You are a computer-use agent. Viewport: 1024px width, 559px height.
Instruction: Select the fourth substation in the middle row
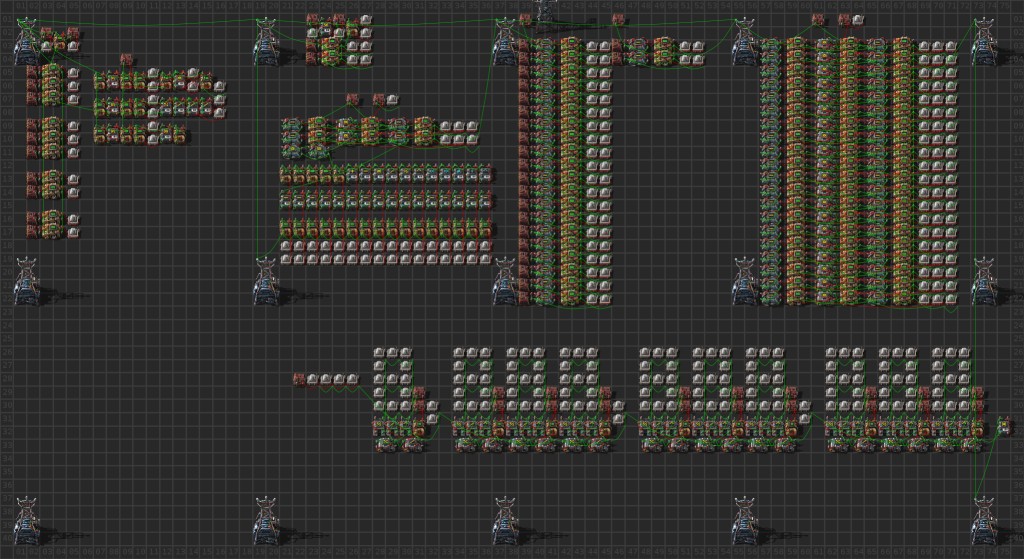coord(744,282)
